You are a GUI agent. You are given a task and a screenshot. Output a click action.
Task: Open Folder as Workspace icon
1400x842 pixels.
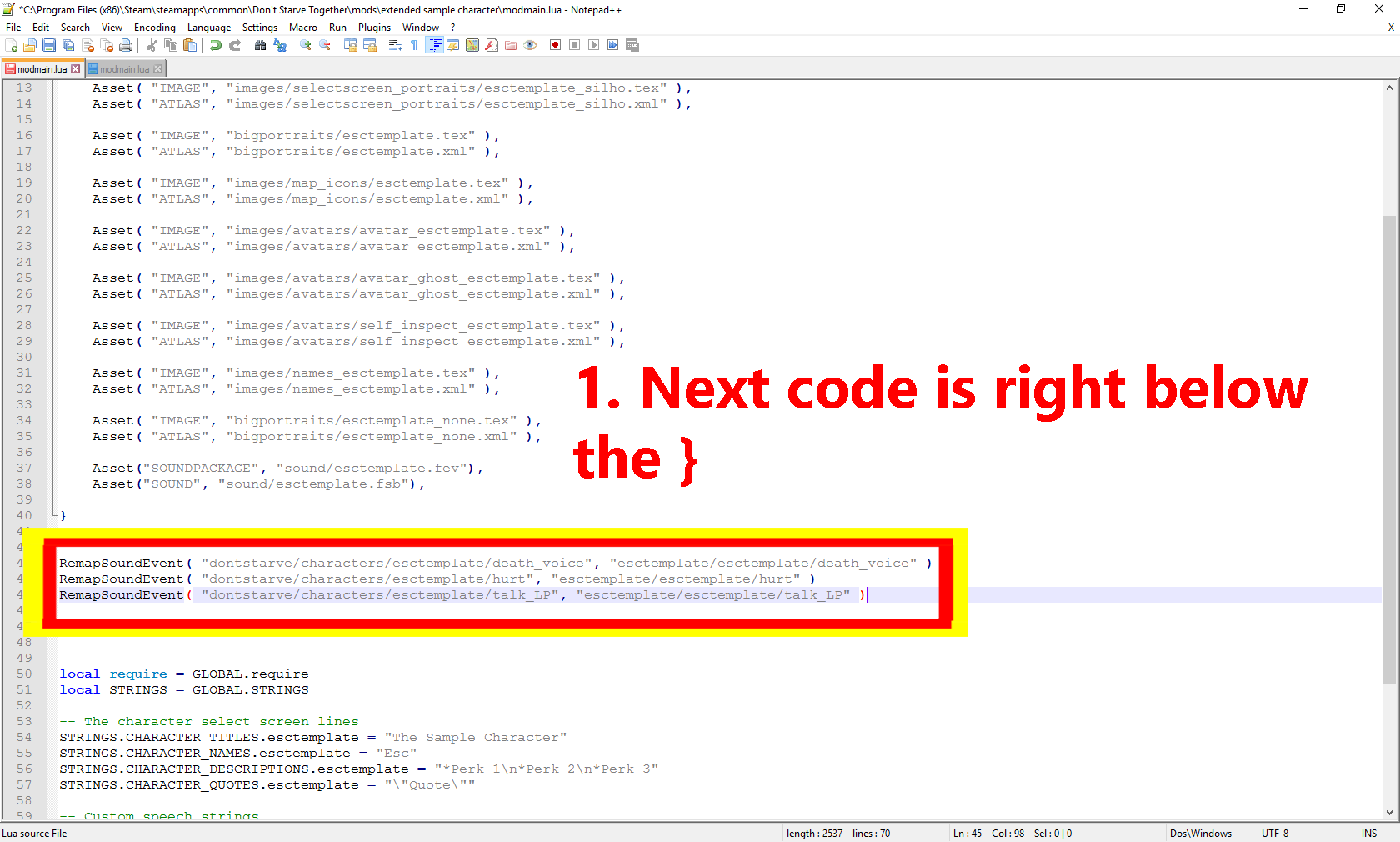click(x=511, y=45)
